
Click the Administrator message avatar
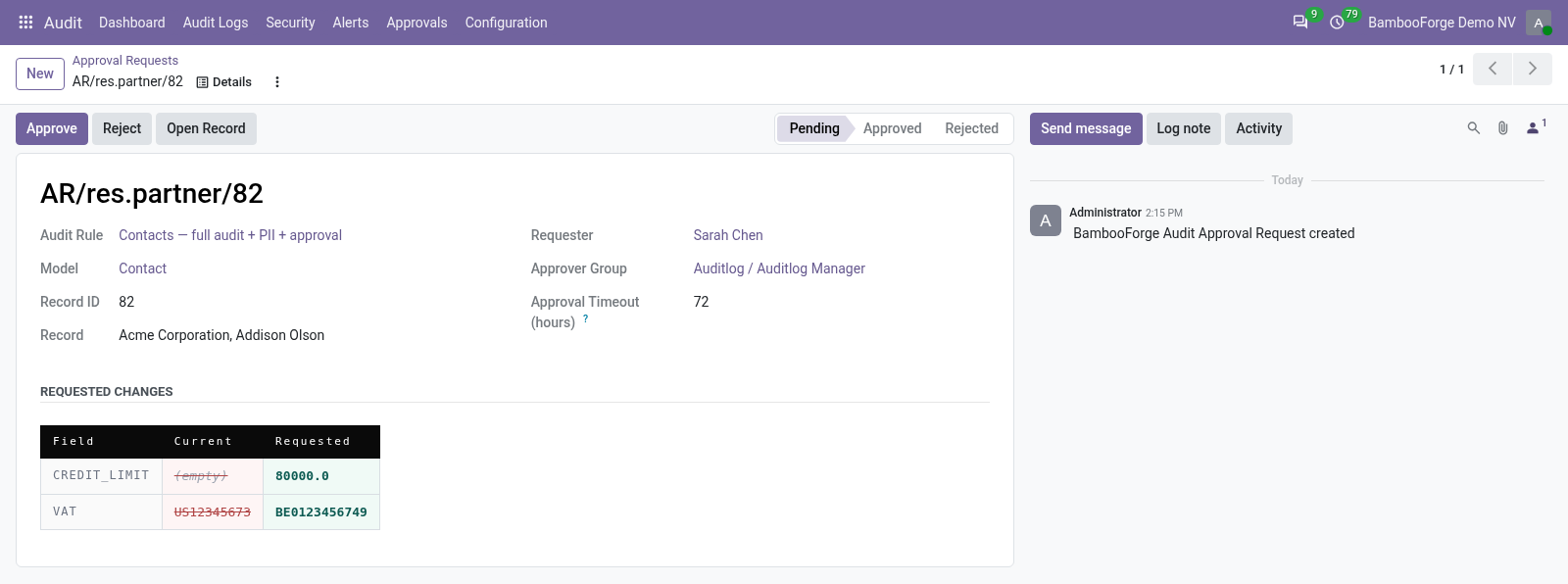tap(1046, 220)
